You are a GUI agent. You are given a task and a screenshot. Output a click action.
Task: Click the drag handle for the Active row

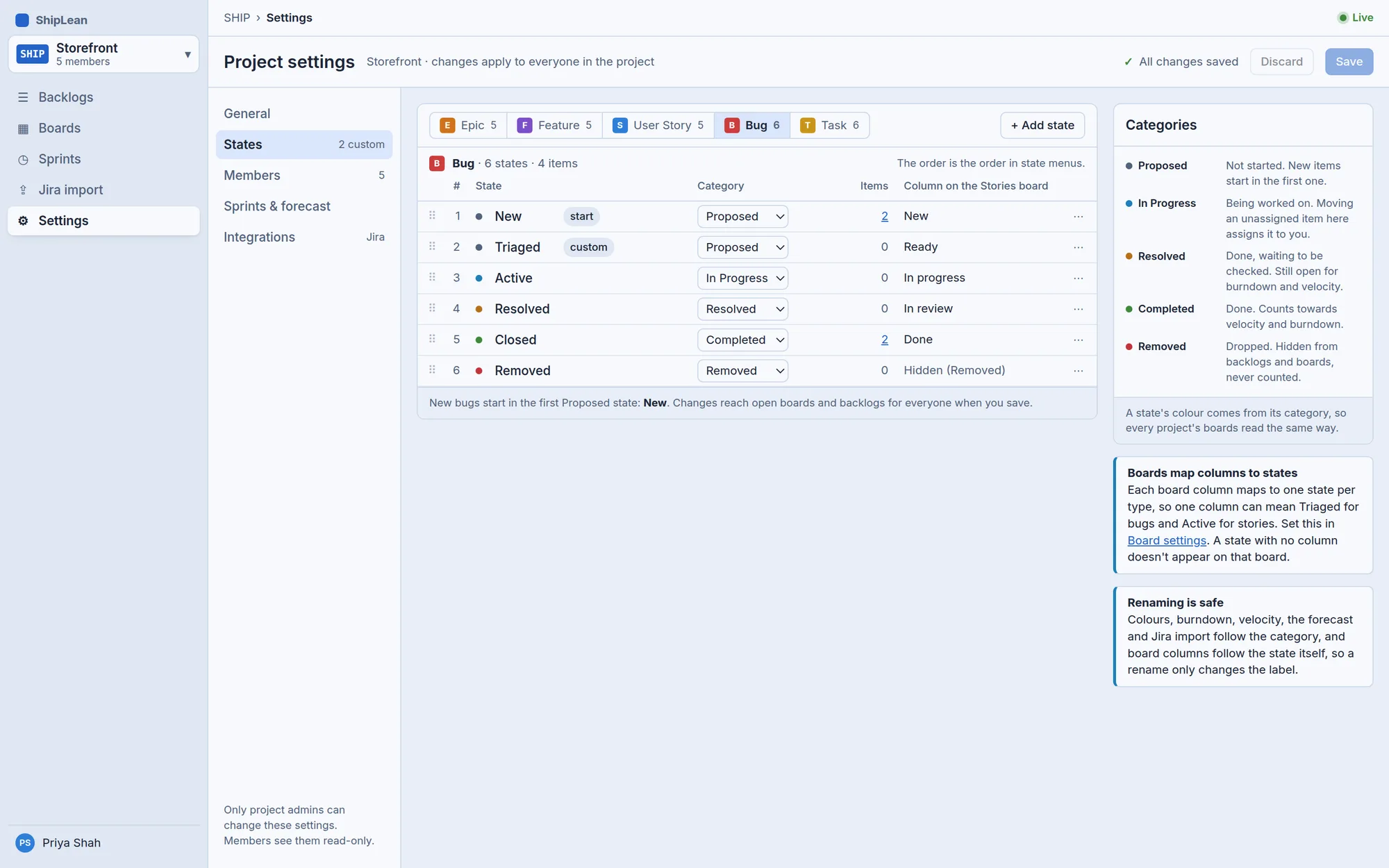(432, 278)
